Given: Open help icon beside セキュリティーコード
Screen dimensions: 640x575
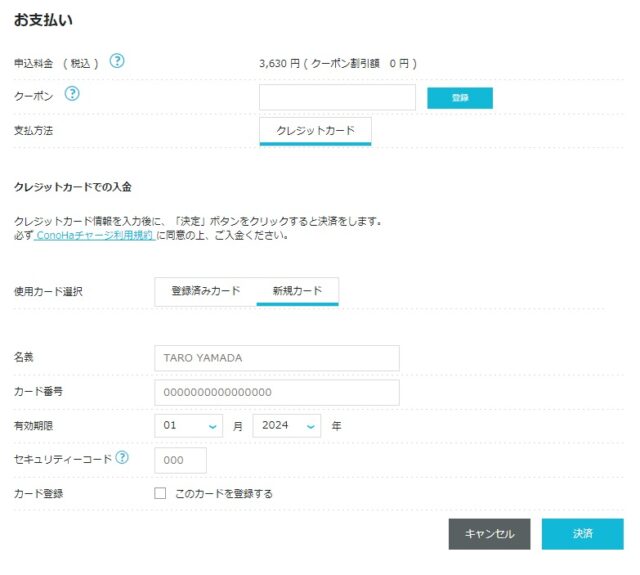Looking at the screenshot, I should click(122, 457).
